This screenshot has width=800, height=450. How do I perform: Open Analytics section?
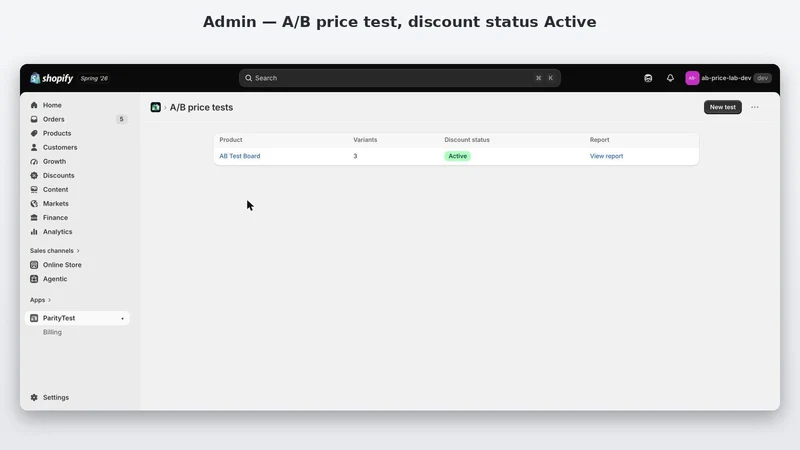58,232
